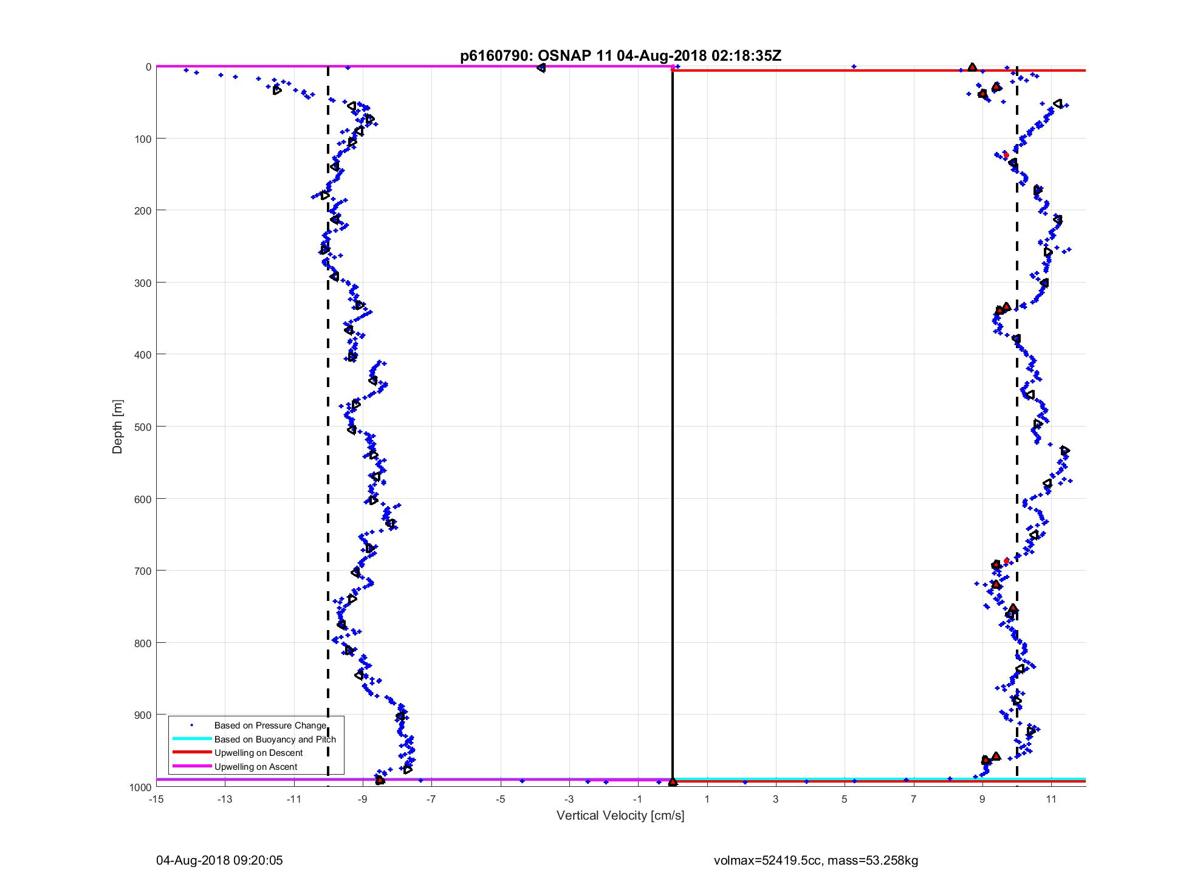Click the y-axis tick label "1000"
The width and height of the screenshot is (1200, 885).
click(139, 787)
